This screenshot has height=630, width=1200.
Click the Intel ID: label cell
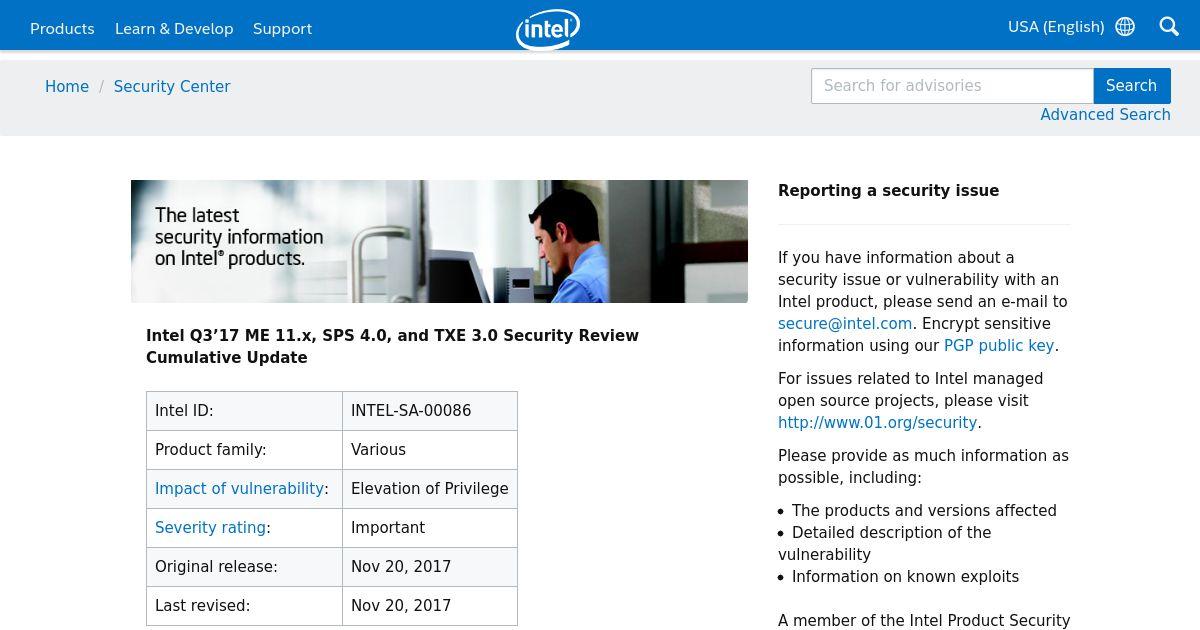244,411
